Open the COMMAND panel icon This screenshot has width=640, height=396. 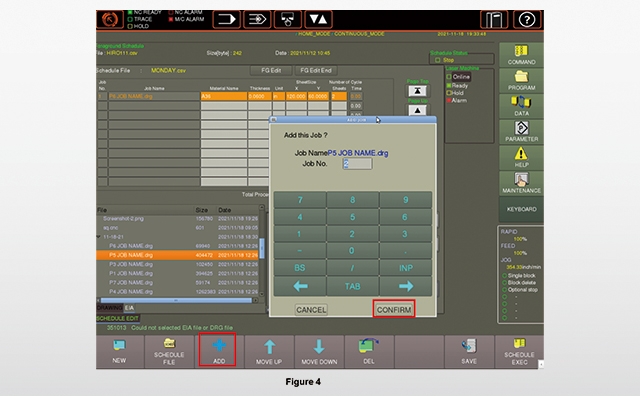[x=521, y=51]
